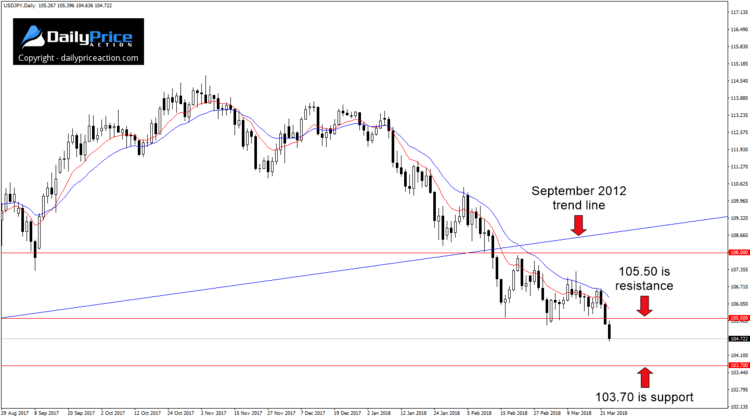Click the 9 Mar 2018 date label
The image size is (750, 419).
click(579, 413)
